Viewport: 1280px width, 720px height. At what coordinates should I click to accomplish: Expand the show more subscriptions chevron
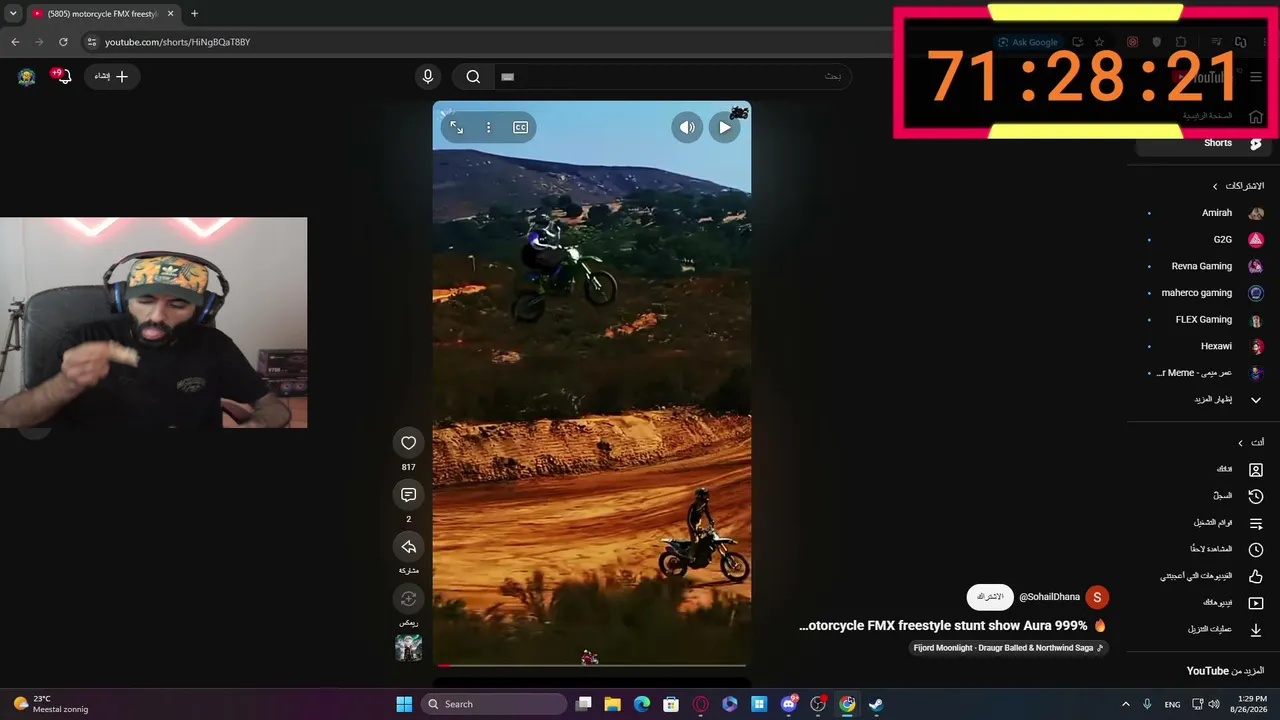pos(1256,400)
